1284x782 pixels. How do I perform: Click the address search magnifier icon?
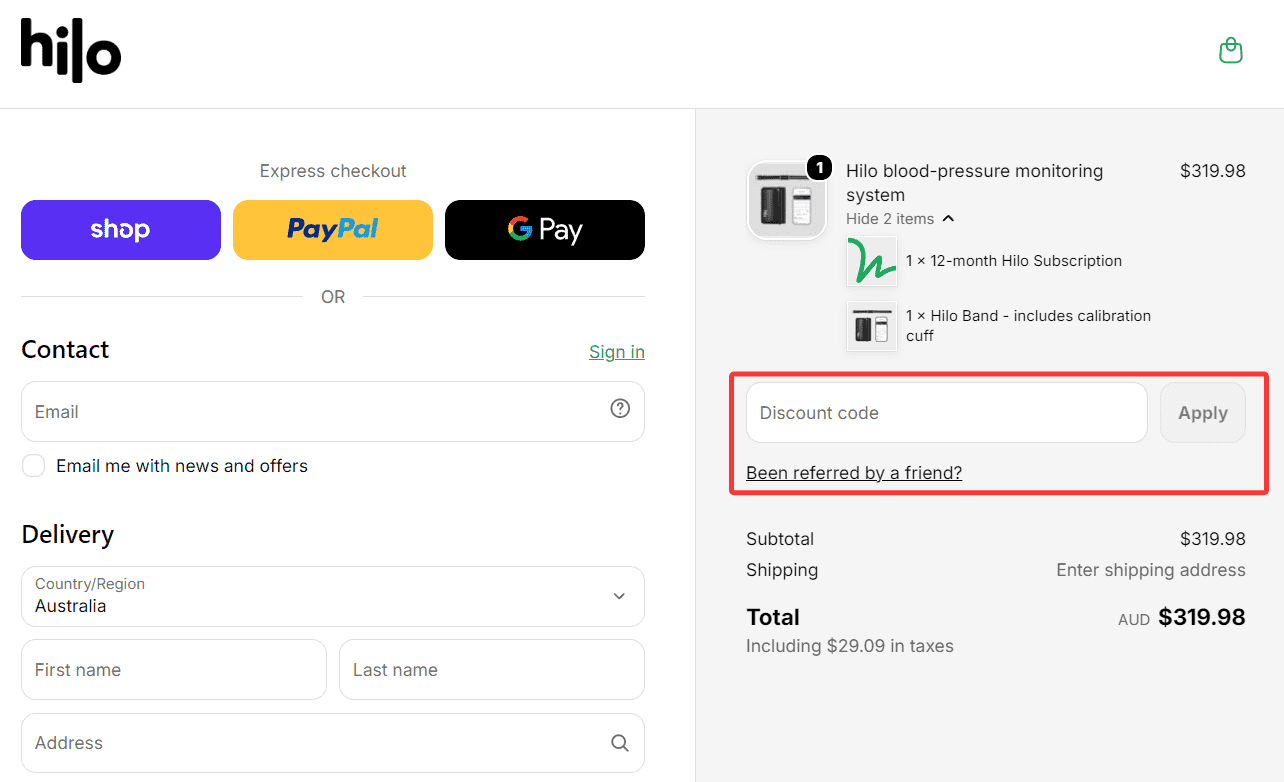(620, 743)
